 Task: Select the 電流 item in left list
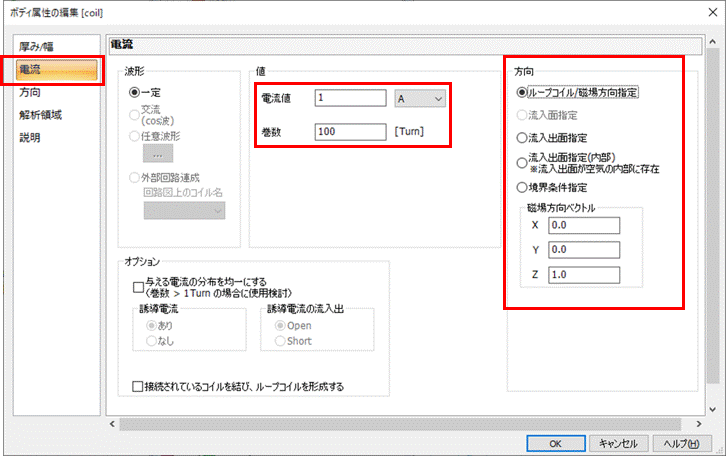pos(35,70)
